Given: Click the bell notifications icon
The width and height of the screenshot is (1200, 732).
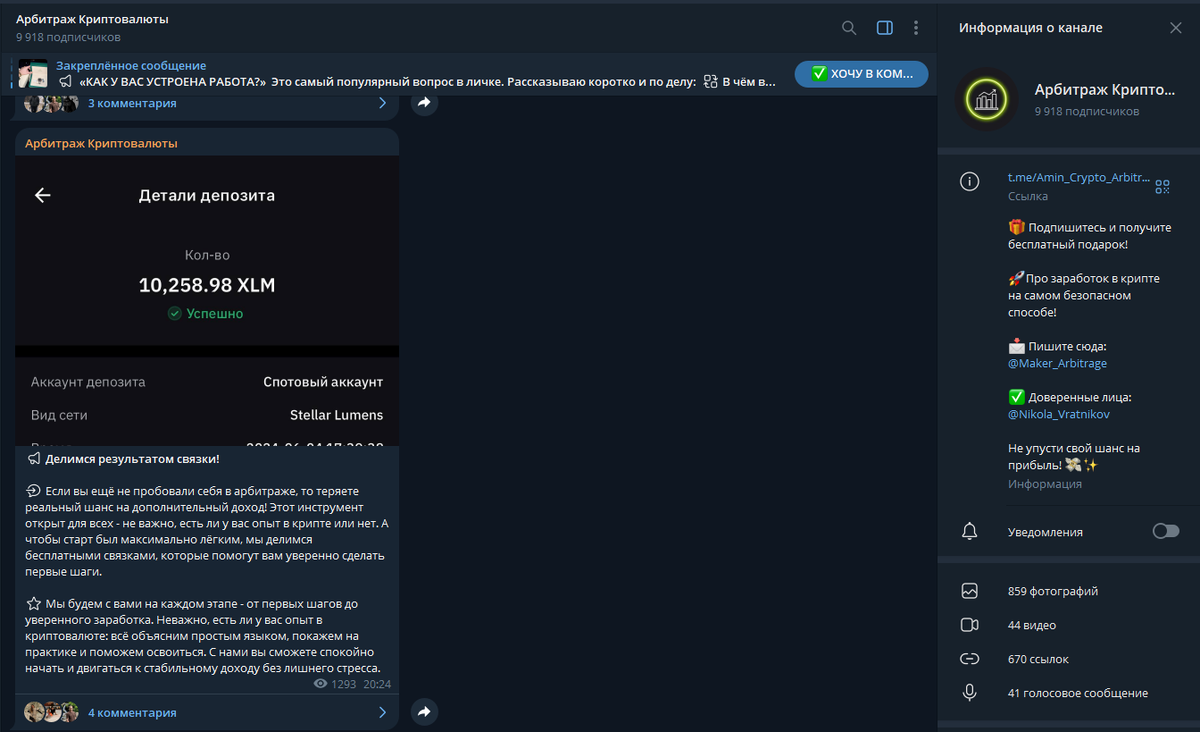Looking at the screenshot, I should tap(969, 531).
